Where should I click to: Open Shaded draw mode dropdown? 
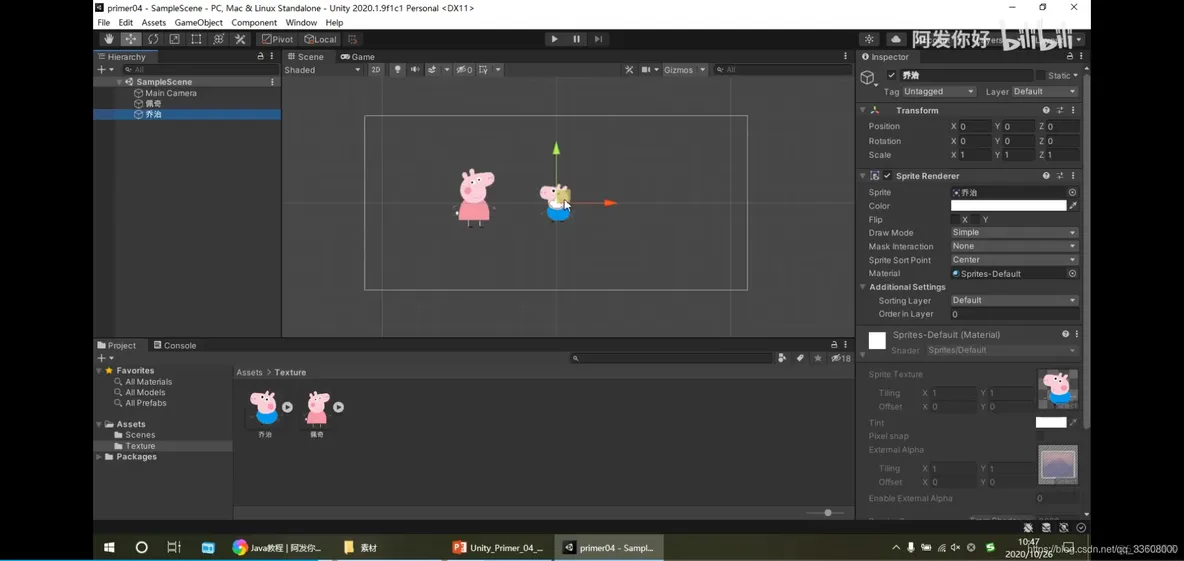(322, 69)
